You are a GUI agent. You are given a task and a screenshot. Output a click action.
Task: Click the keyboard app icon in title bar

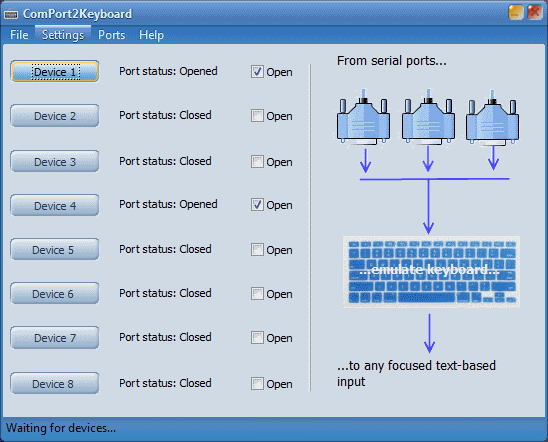pos(11,15)
